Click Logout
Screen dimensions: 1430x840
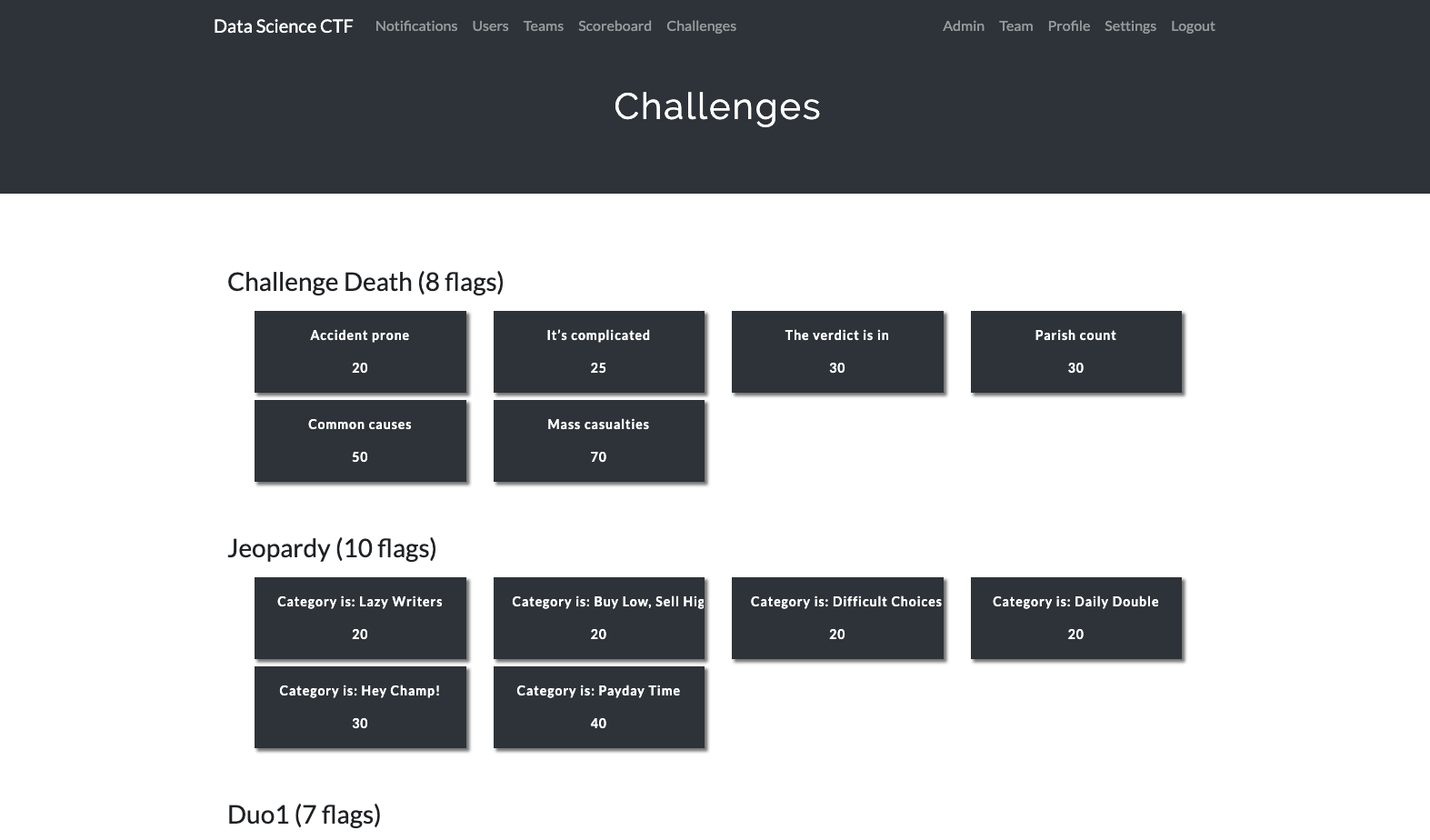[x=1193, y=26]
